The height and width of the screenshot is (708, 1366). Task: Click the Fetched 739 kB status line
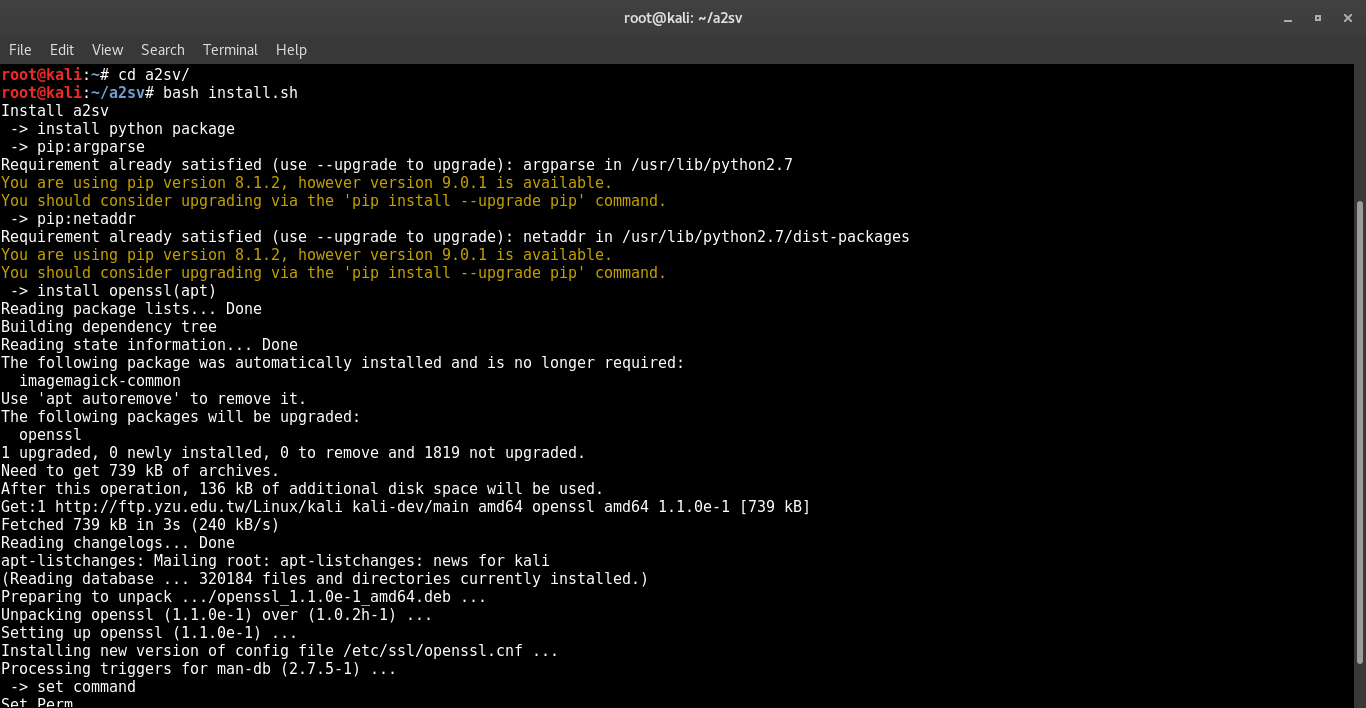pos(140,524)
